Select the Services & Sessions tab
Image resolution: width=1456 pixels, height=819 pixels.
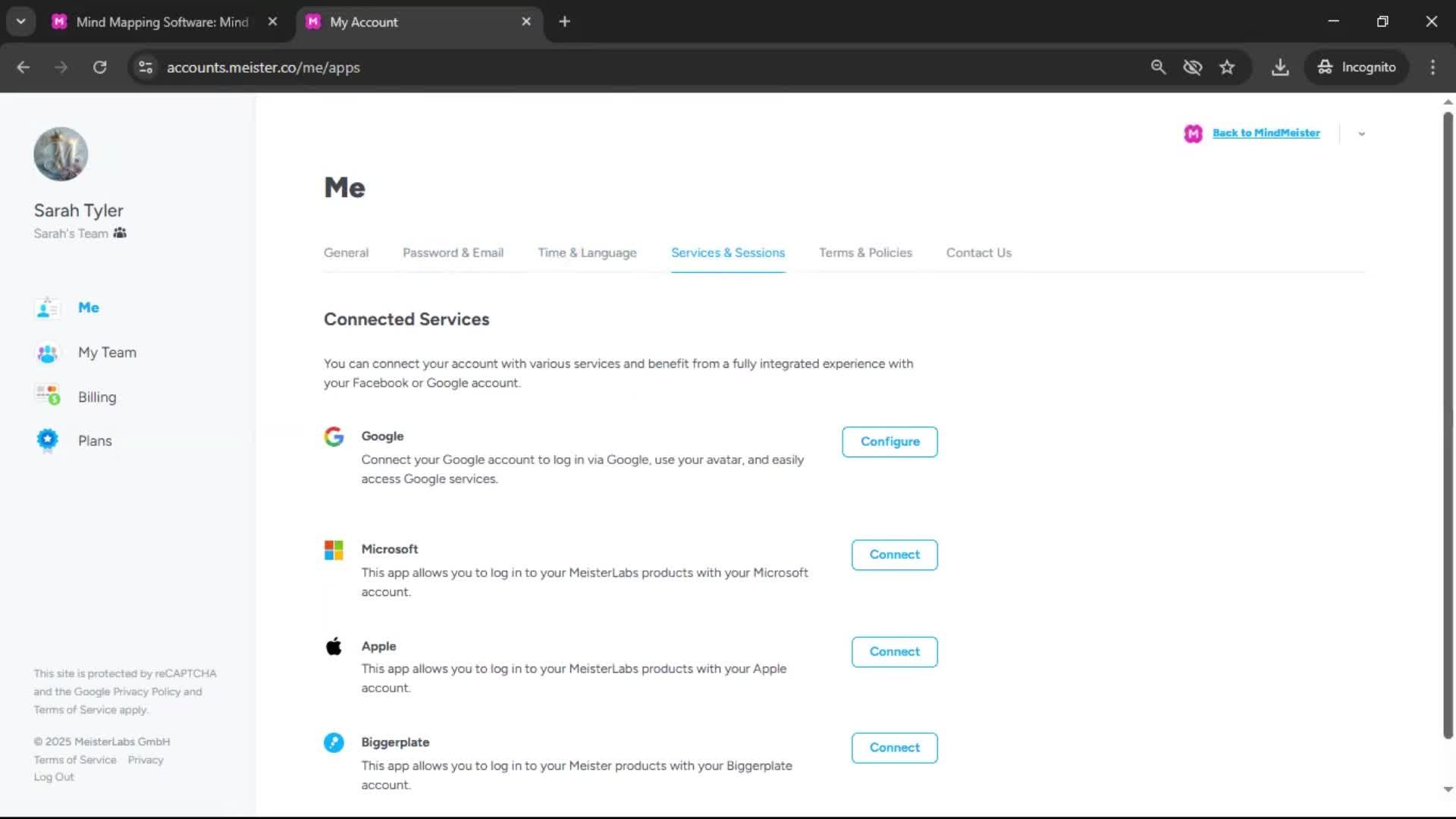click(x=727, y=253)
